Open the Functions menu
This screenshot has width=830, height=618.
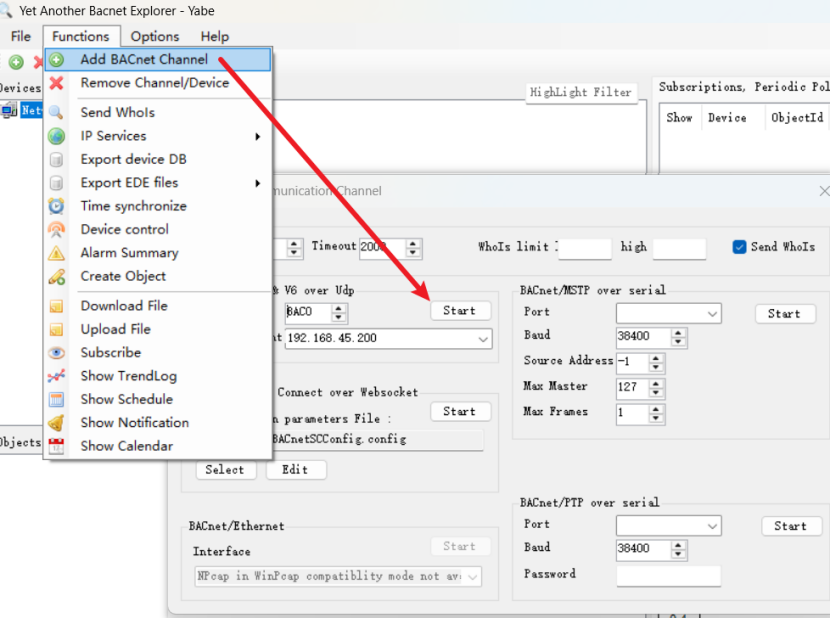(x=80, y=36)
